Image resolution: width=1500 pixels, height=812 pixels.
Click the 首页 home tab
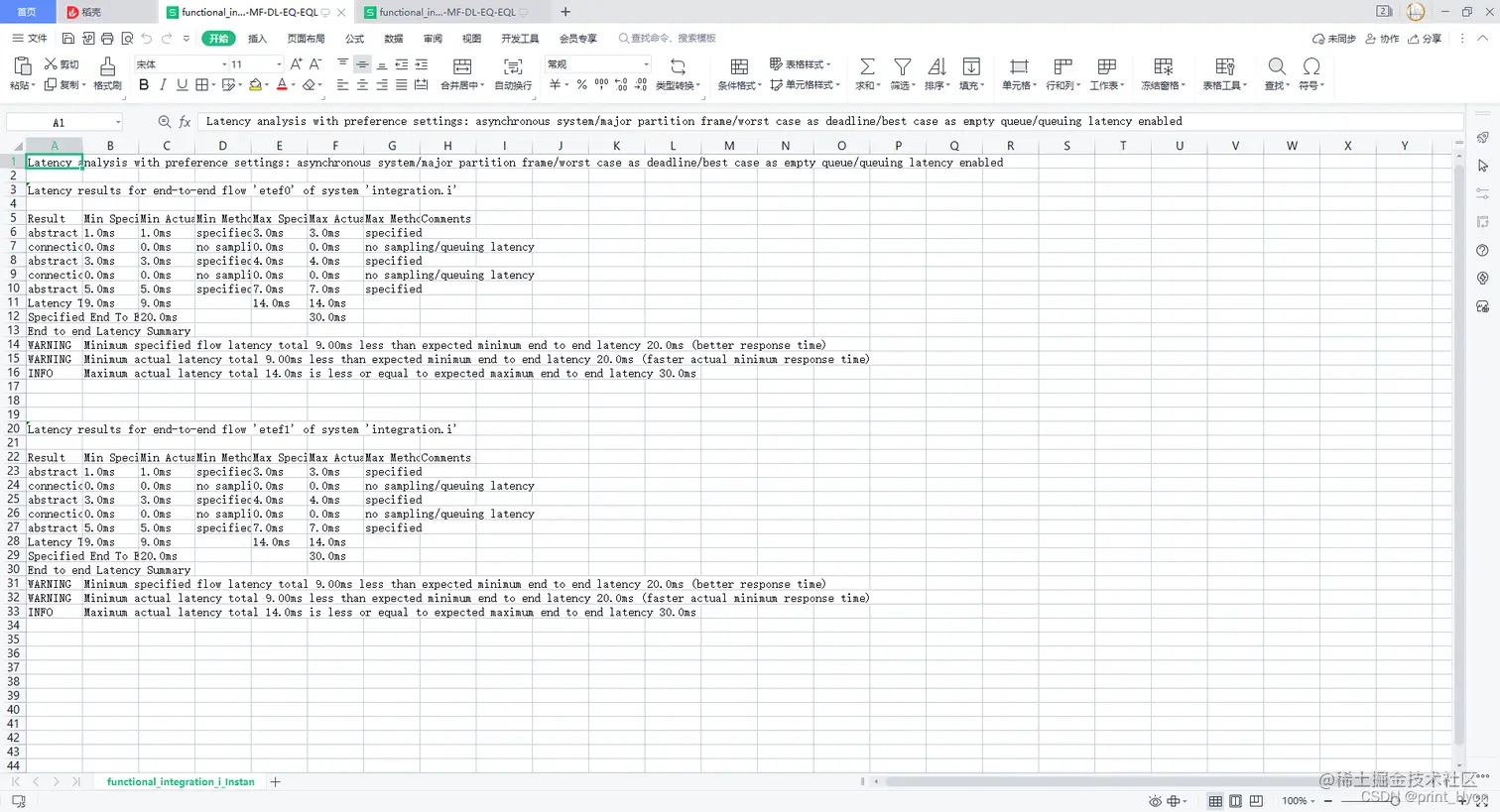pos(27,12)
